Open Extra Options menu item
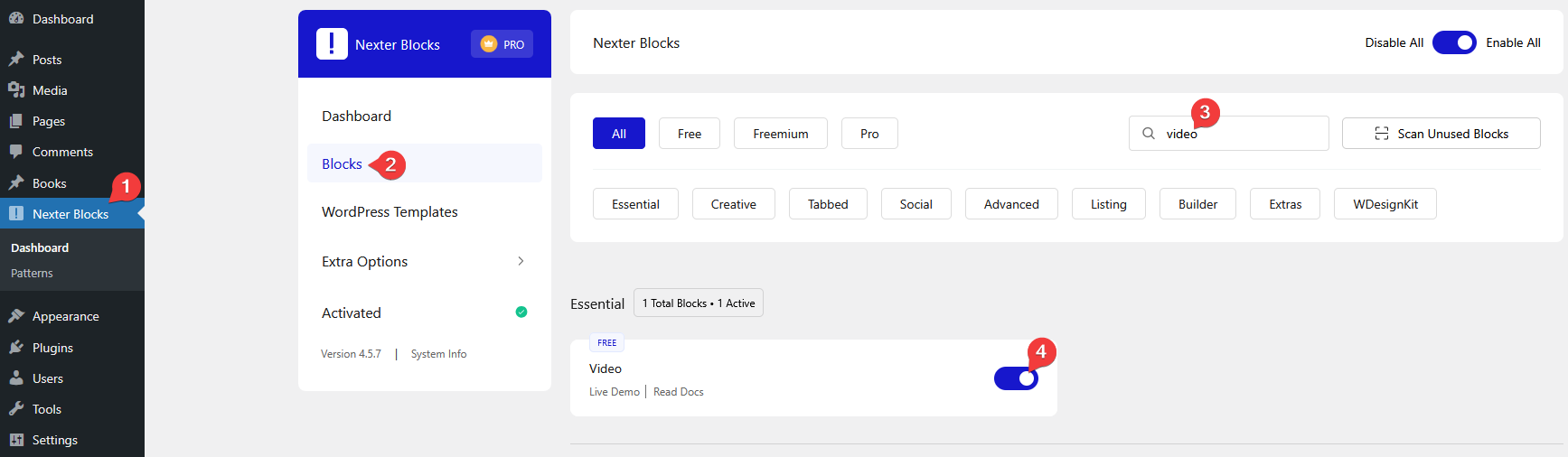 (425, 261)
